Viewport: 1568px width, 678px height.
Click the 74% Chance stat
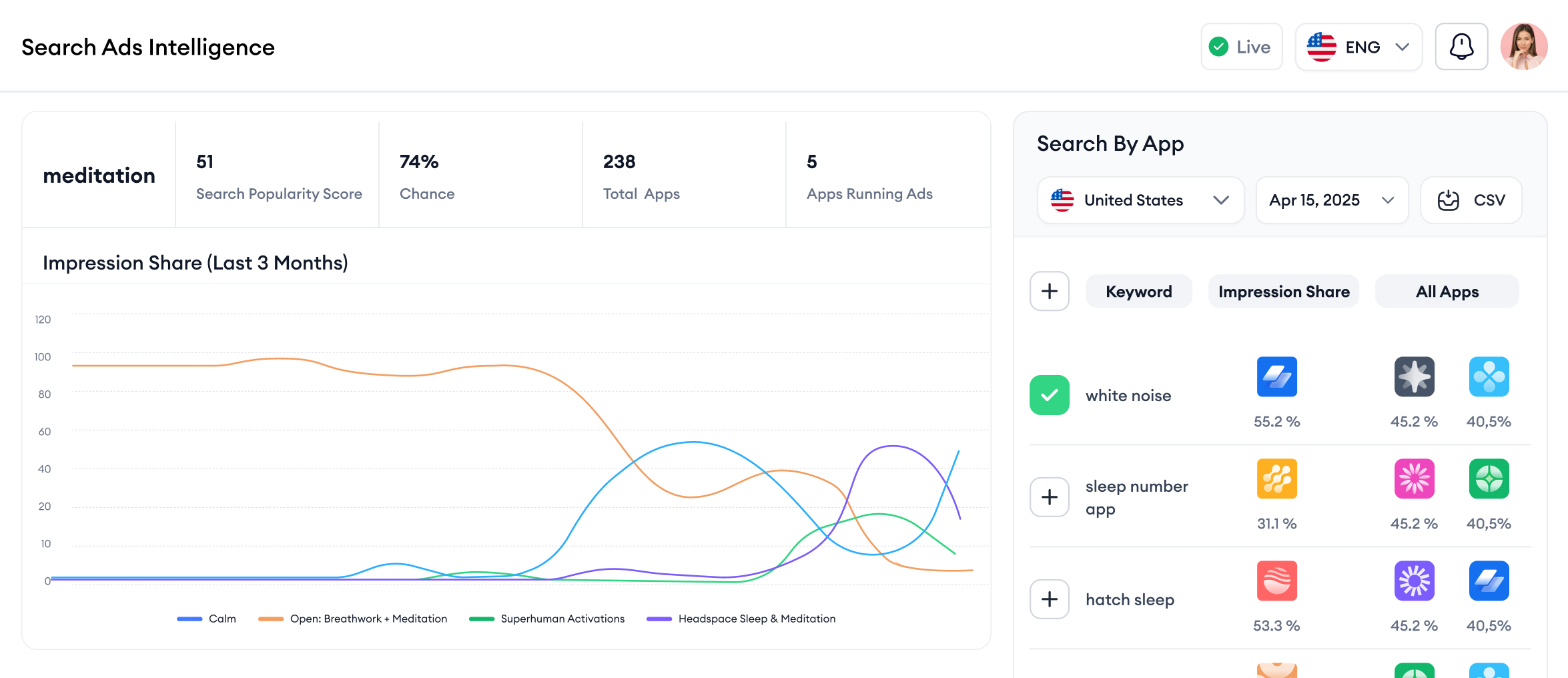pos(427,177)
